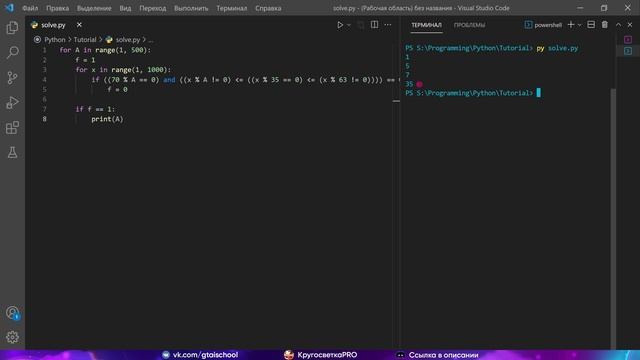Open the Правка menu

pyautogui.click(x=58, y=8)
